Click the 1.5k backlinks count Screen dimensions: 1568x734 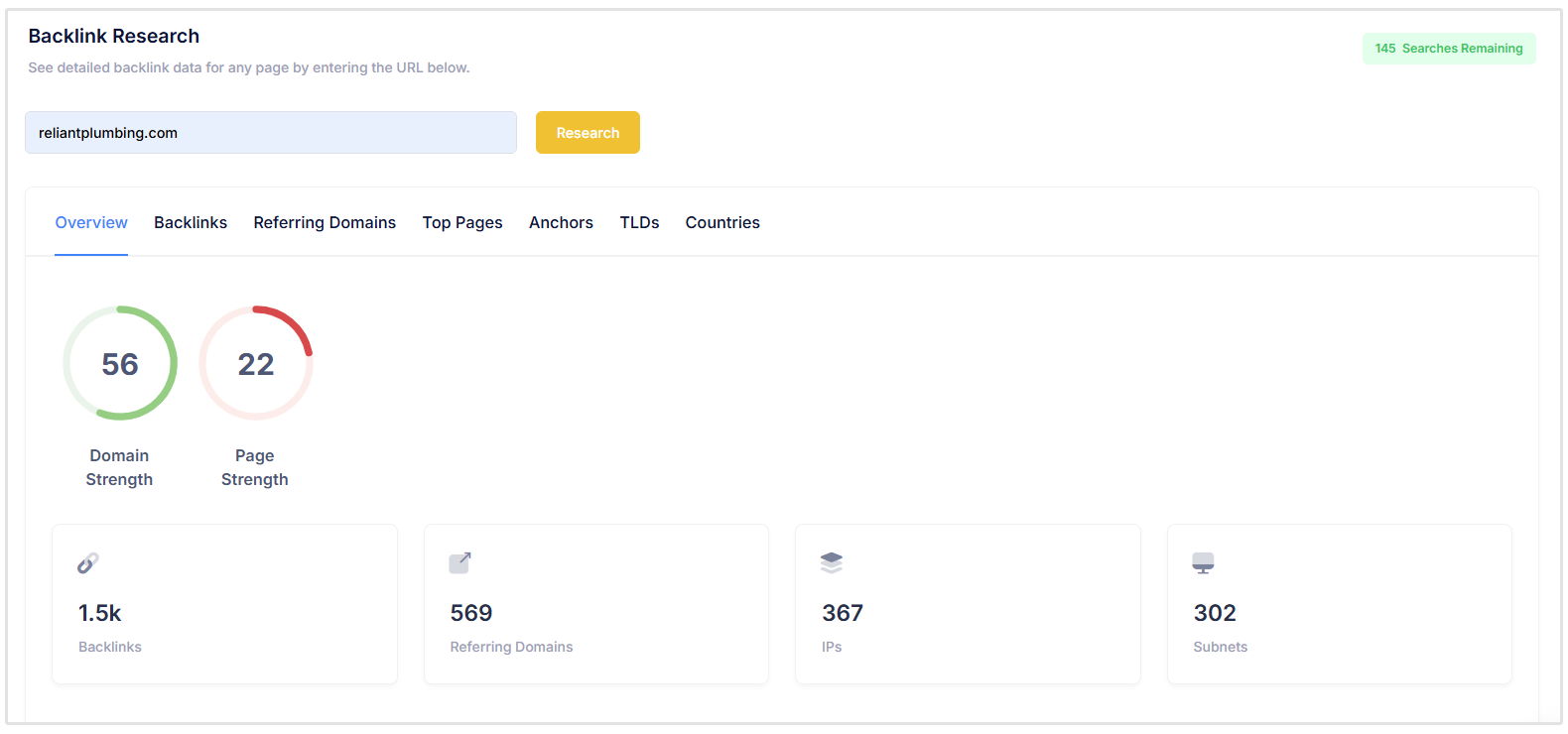(100, 613)
